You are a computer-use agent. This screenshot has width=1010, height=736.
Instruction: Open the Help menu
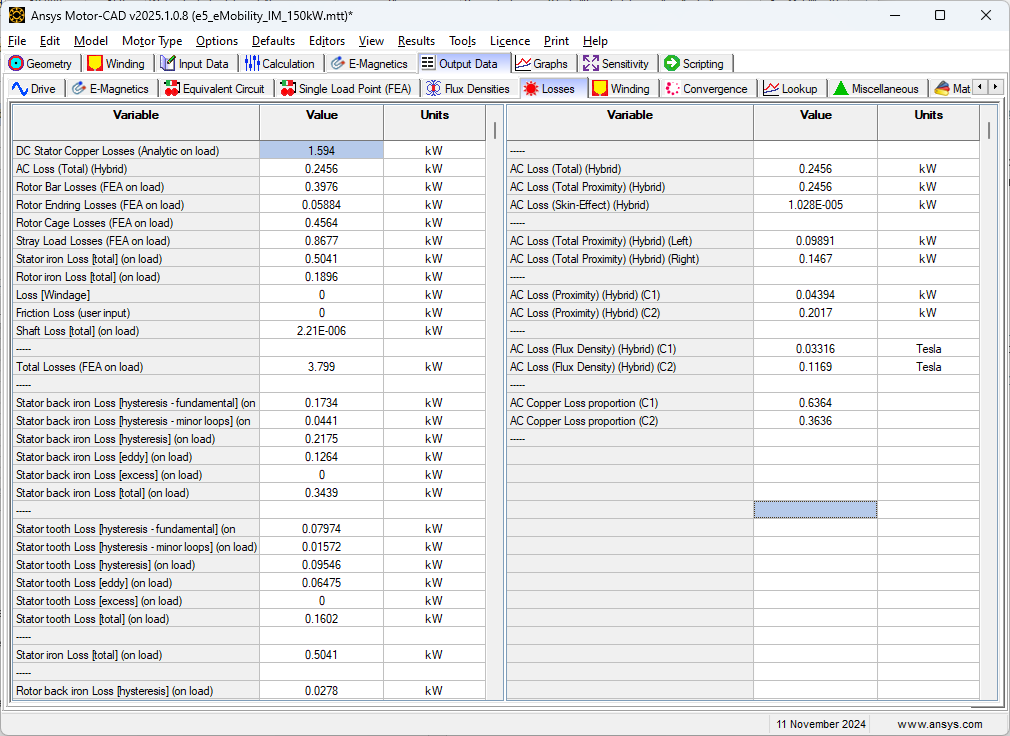click(x=595, y=41)
